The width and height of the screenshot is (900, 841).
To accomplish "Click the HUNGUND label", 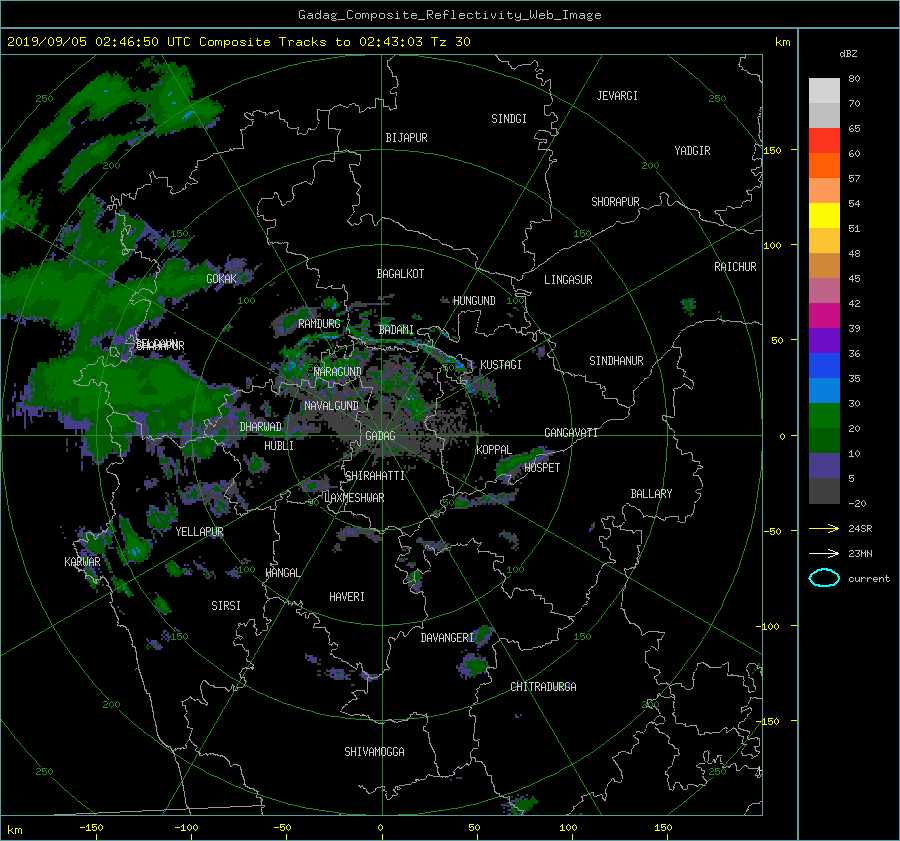I will (474, 301).
